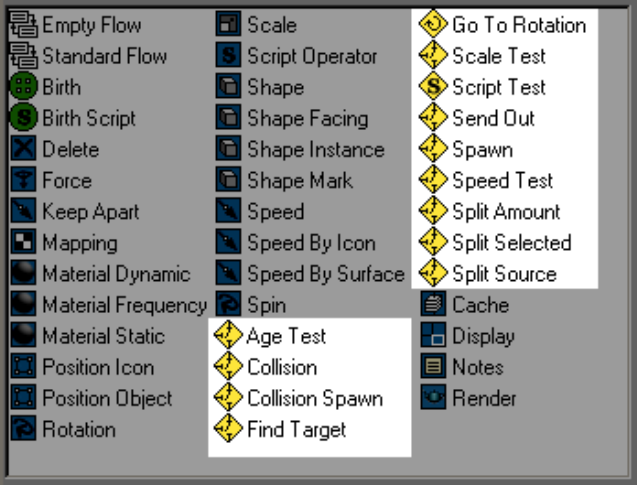Choose the Shape Instance operator
This screenshot has height=485, width=637.
click(x=315, y=149)
